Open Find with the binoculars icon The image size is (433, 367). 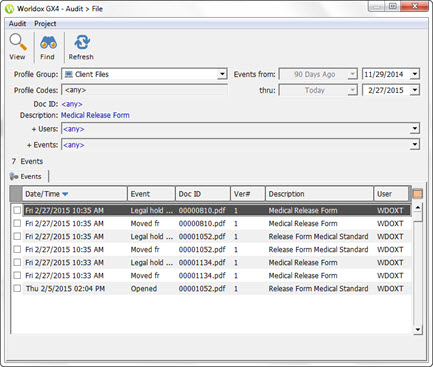pyautogui.click(x=48, y=43)
